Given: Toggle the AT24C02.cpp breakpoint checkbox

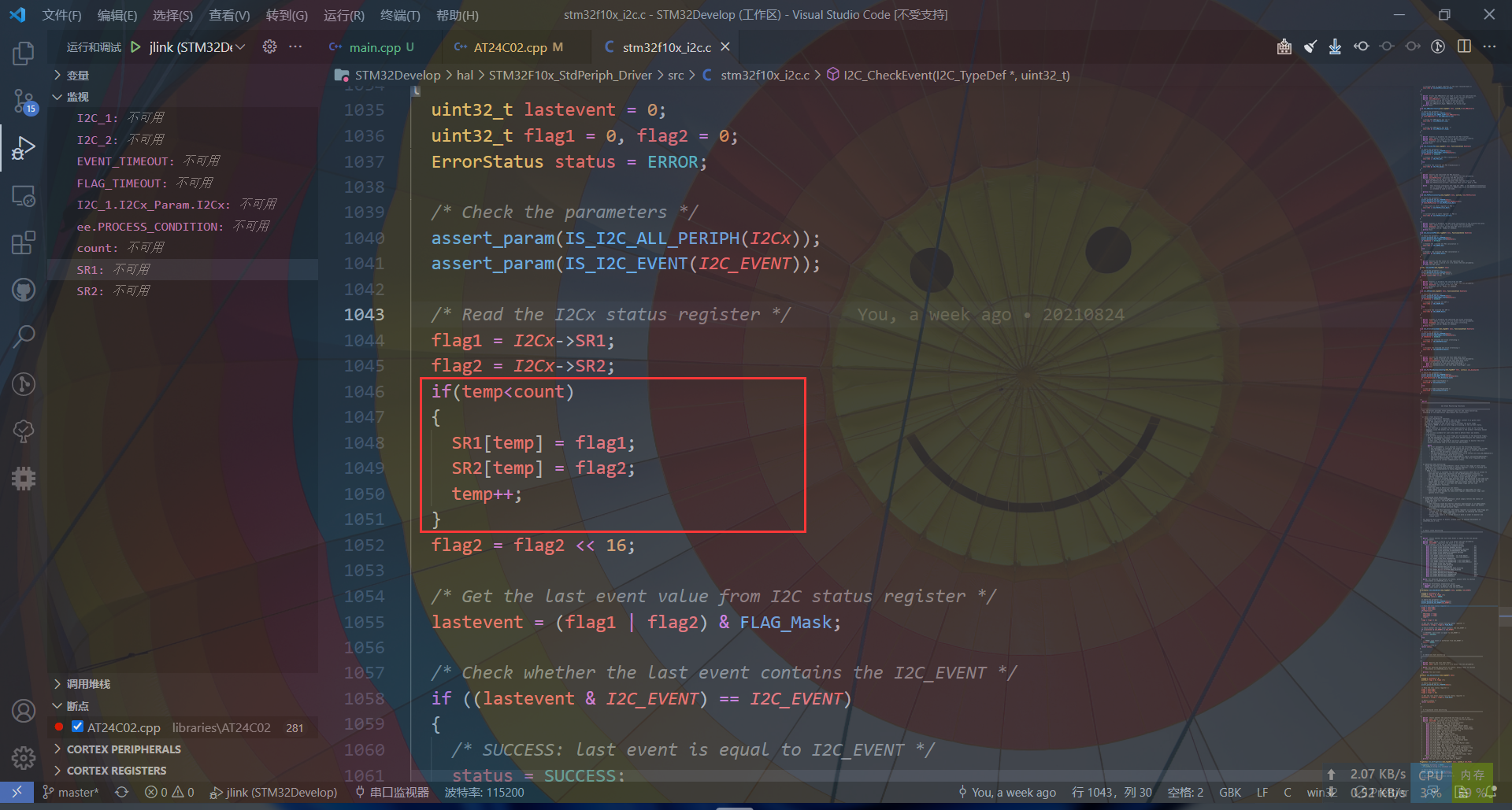Looking at the screenshot, I should (x=76, y=727).
